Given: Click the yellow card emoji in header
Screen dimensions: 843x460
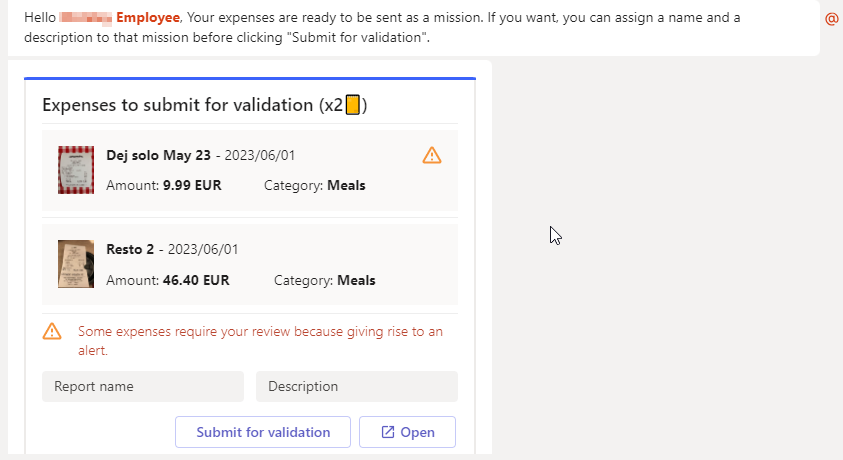Looking at the screenshot, I should tap(352, 105).
